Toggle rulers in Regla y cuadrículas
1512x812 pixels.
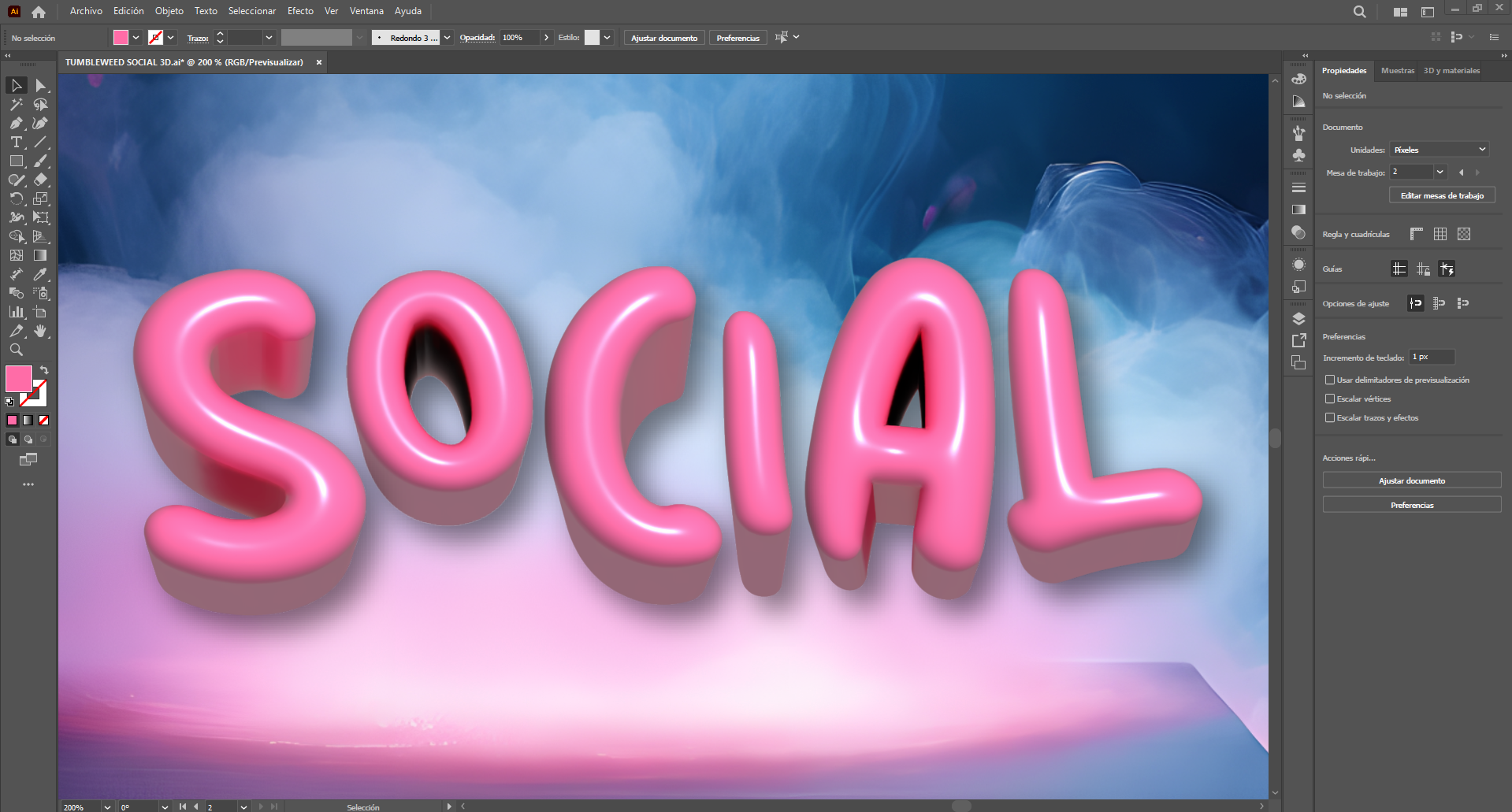[x=1417, y=234]
